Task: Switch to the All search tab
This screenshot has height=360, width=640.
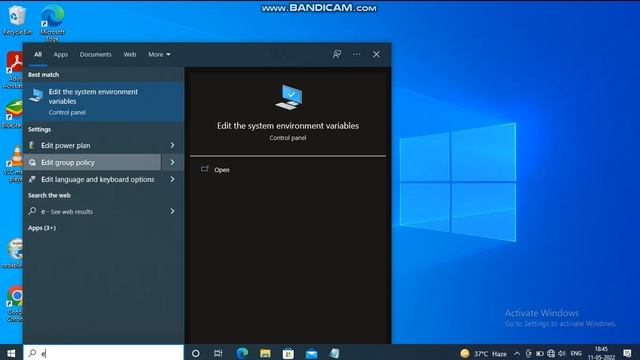Action: coord(38,54)
